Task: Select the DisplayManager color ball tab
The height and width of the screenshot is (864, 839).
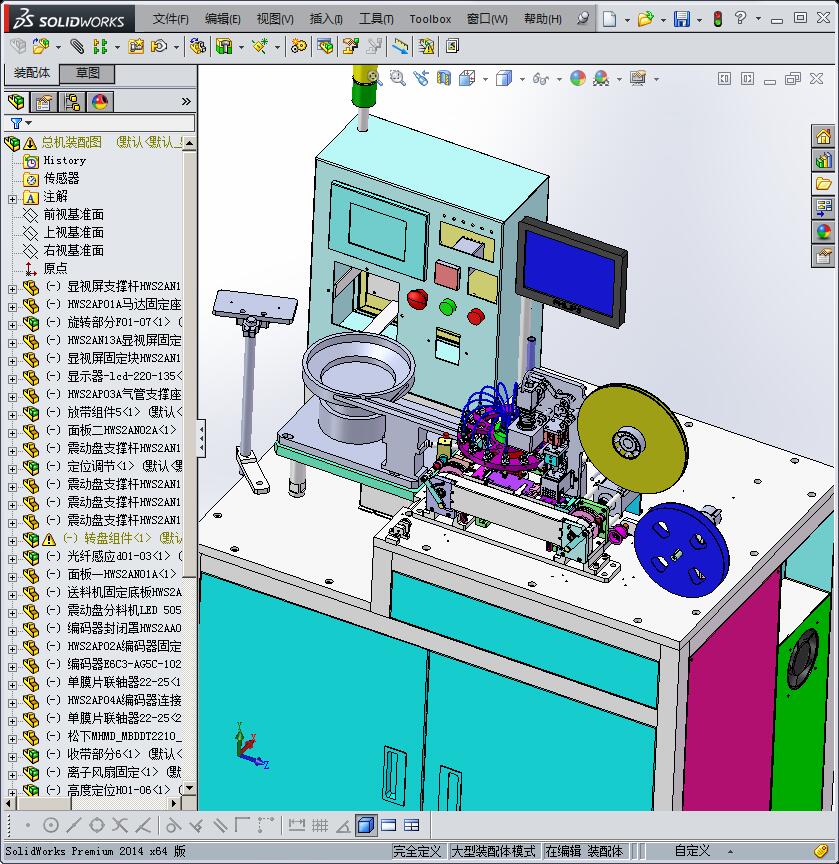Action: tap(100, 102)
